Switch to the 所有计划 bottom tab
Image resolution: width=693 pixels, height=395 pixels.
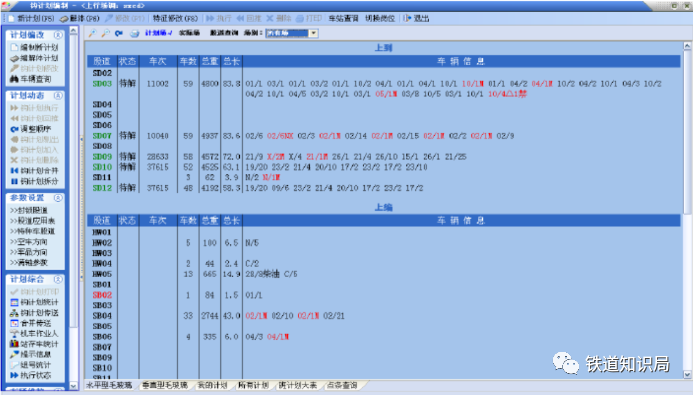pos(253,385)
